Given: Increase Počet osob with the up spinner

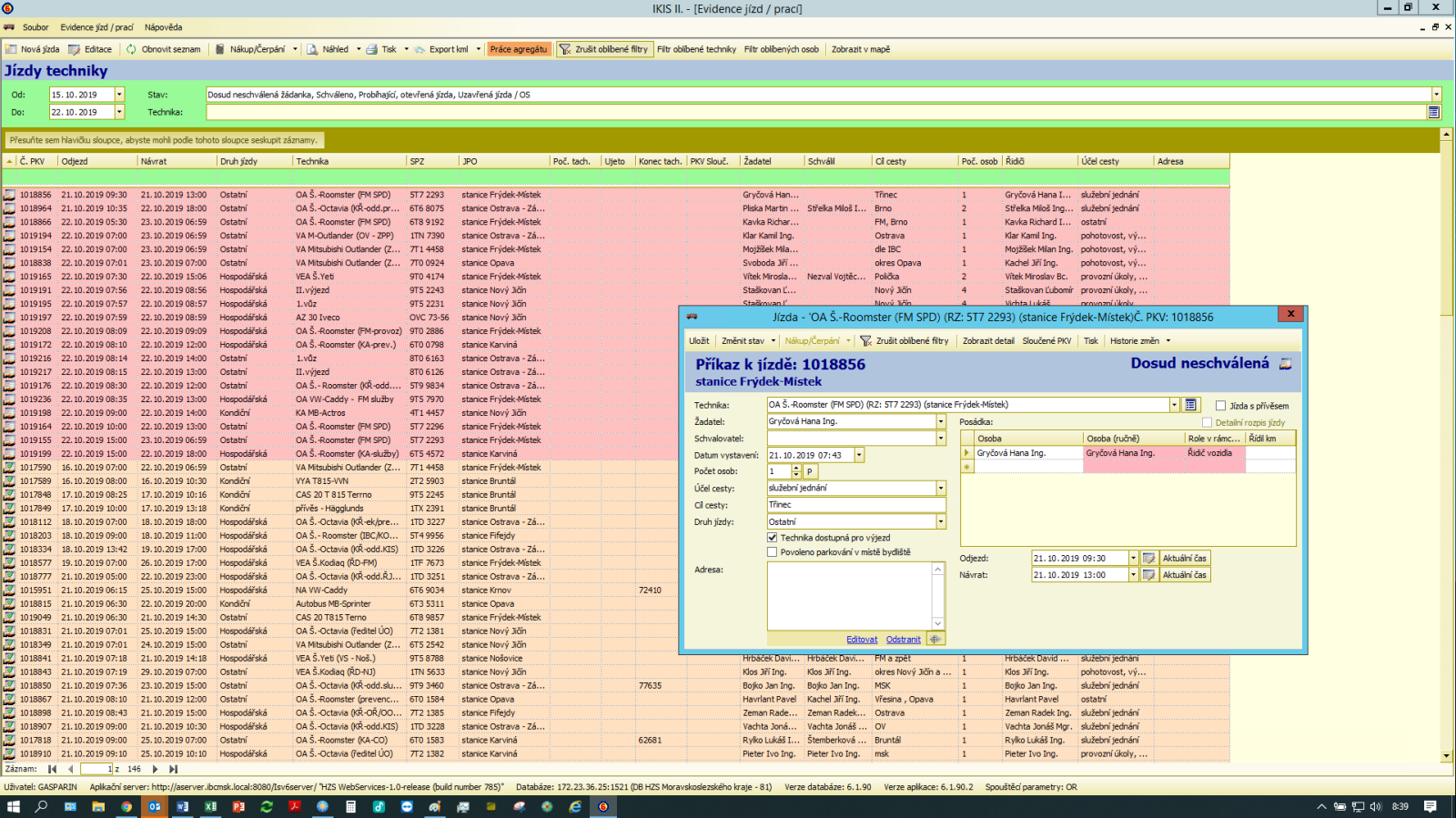Looking at the screenshot, I should pos(796,468).
